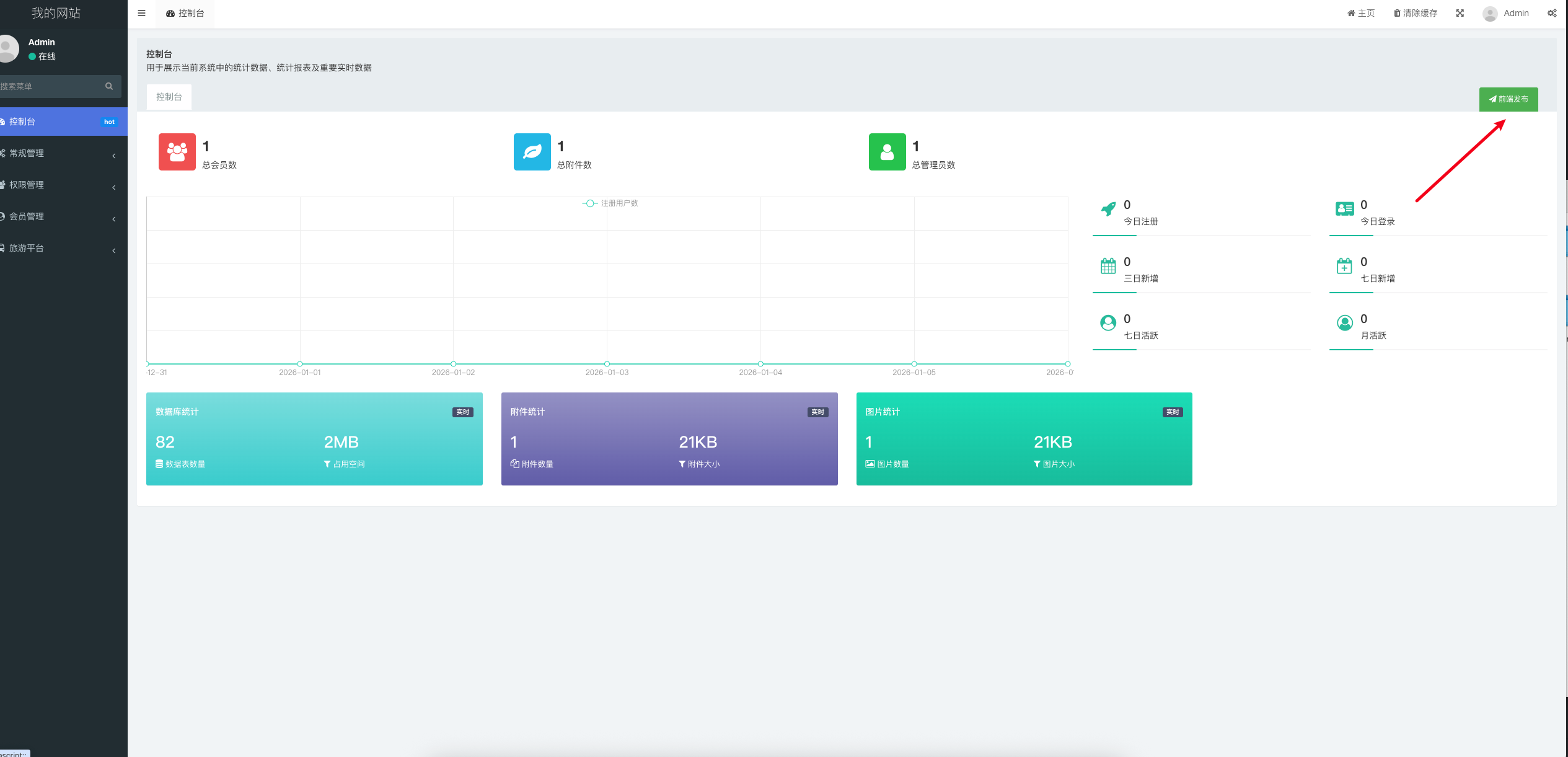Image resolution: width=1568 pixels, height=757 pixels.
Task: Click the blue attachments leaf icon
Action: click(x=532, y=152)
